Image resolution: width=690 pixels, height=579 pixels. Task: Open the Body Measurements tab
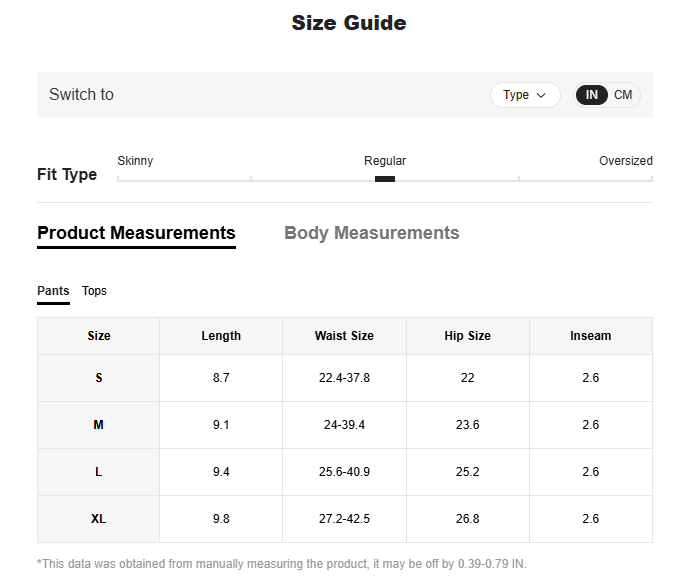point(371,233)
